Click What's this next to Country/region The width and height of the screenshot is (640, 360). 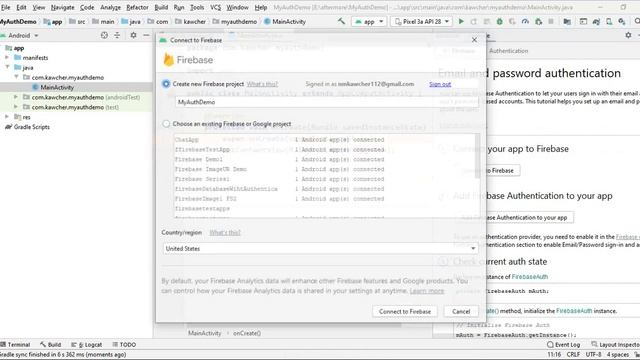pyautogui.click(x=225, y=233)
